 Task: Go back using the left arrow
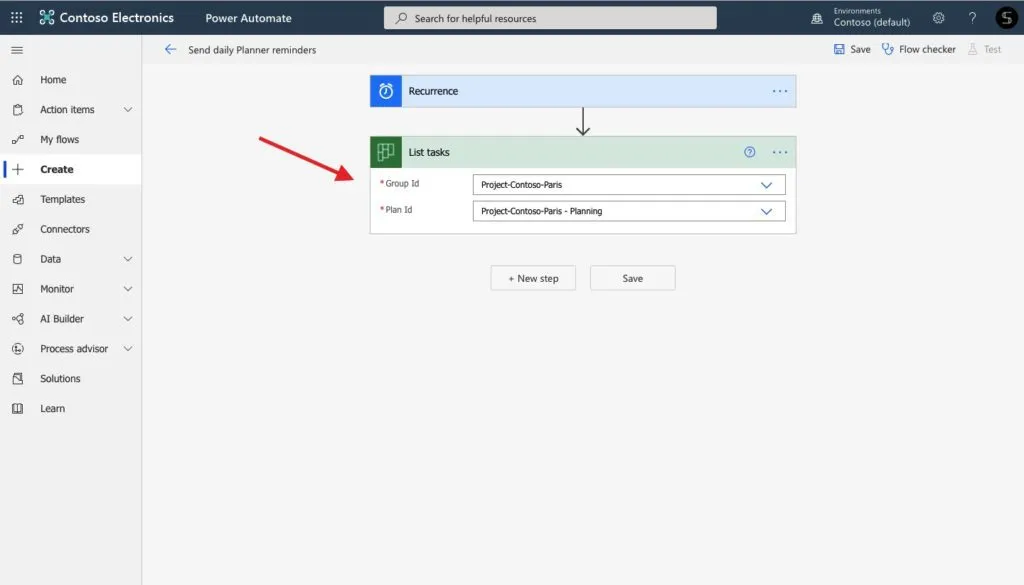point(170,50)
